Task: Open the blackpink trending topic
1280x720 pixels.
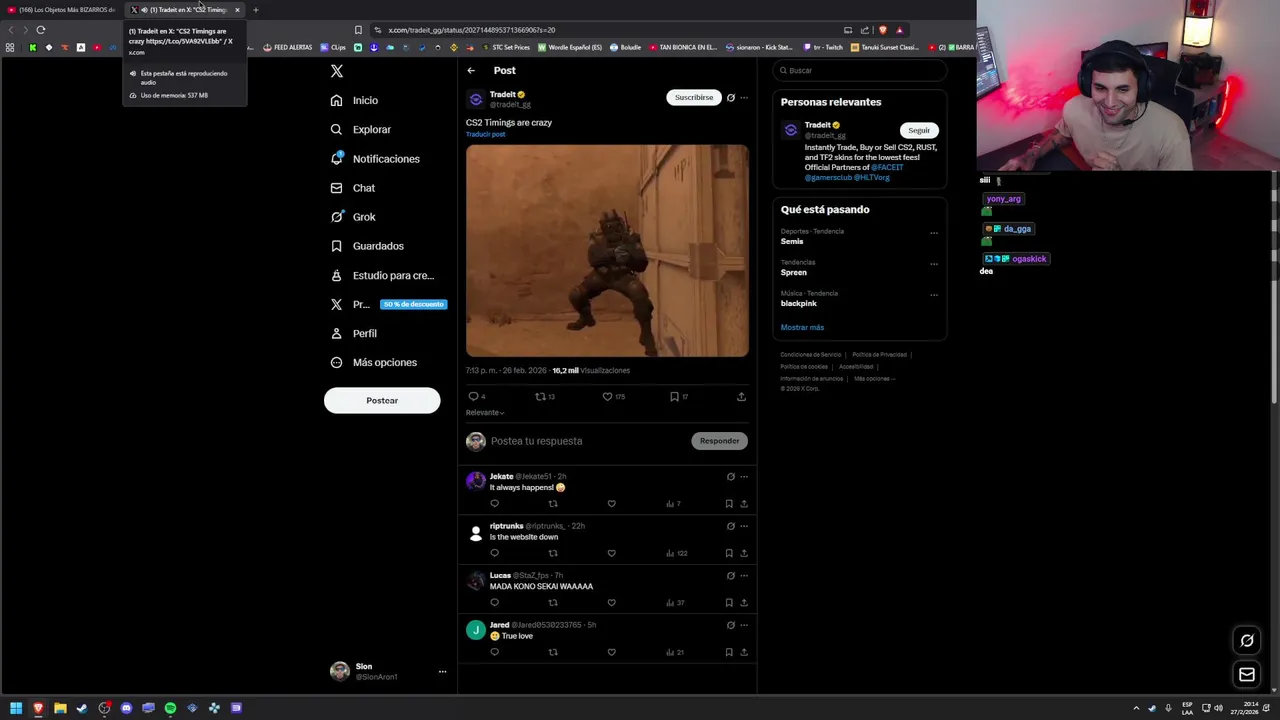Action: 799,303
